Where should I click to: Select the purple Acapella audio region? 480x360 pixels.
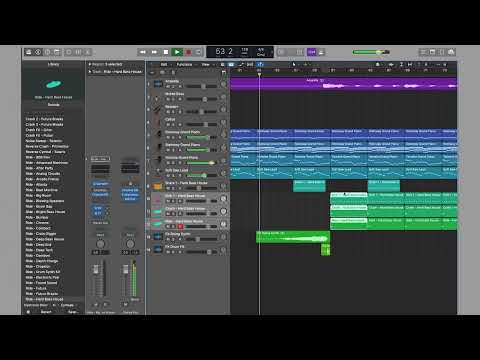pos(343,84)
